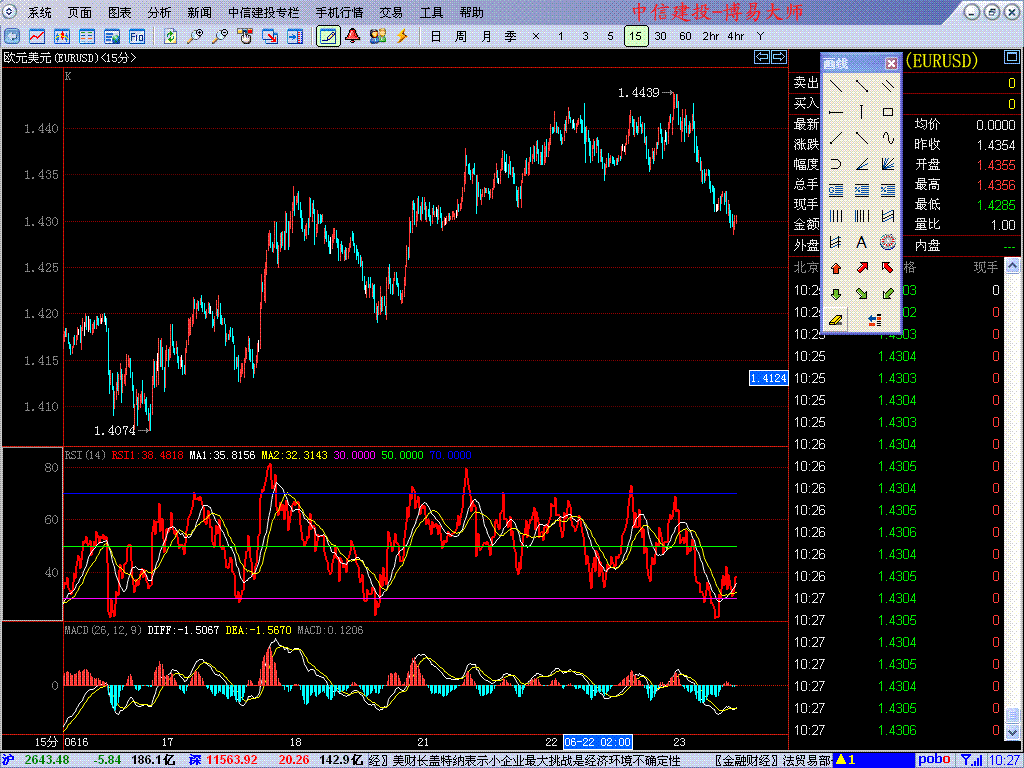Image resolution: width=1024 pixels, height=768 pixels.
Task: Click the signal strength icon in status bar
Action: pyautogui.click(x=970, y=760)
